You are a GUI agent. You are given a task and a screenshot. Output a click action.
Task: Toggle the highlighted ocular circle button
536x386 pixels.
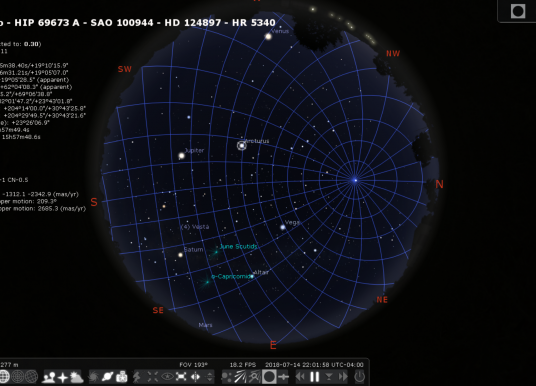click(269, 377)
